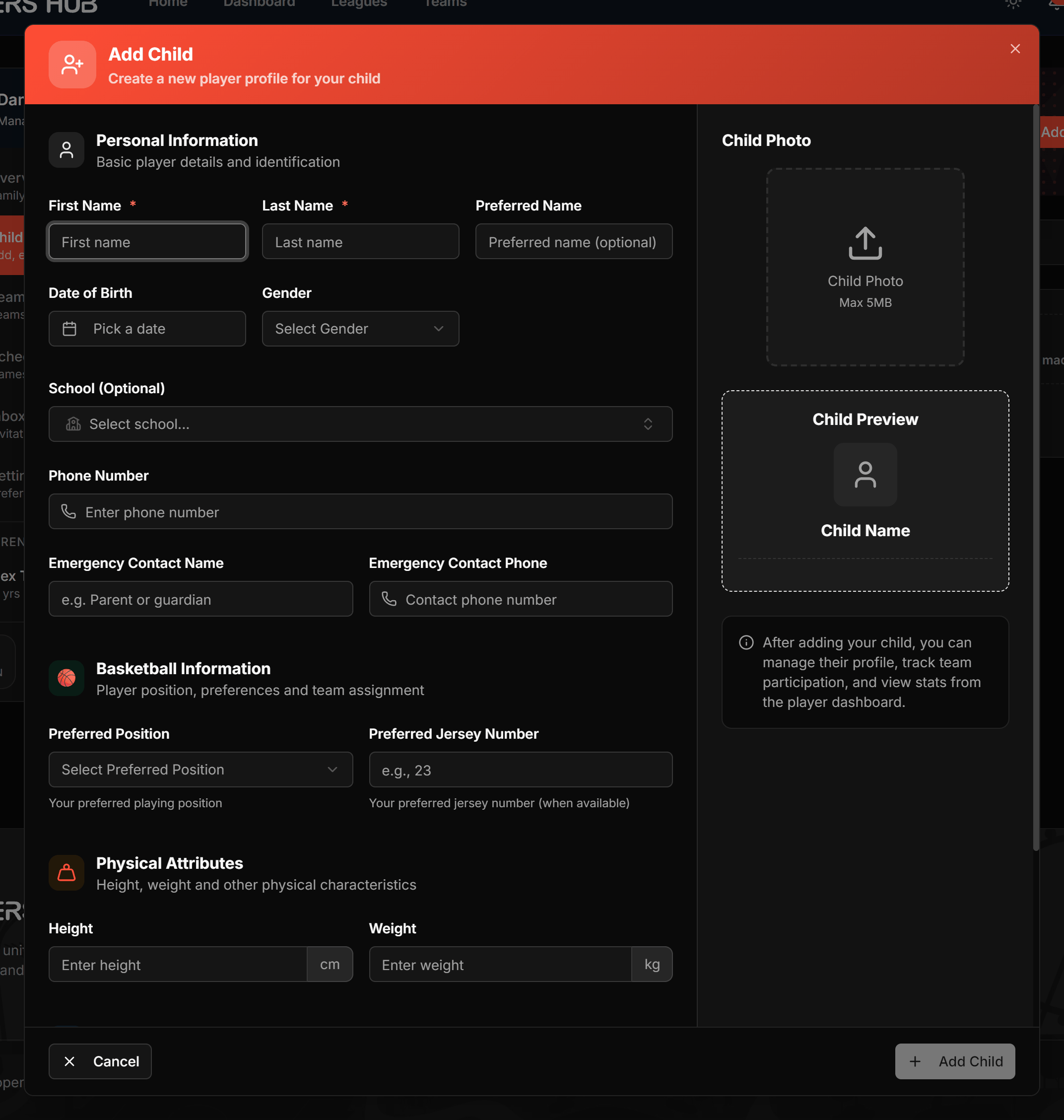This screenshot has height=1120, width=1064.
Task: Click the phone icon in Phone Number field
Action: 68,511
